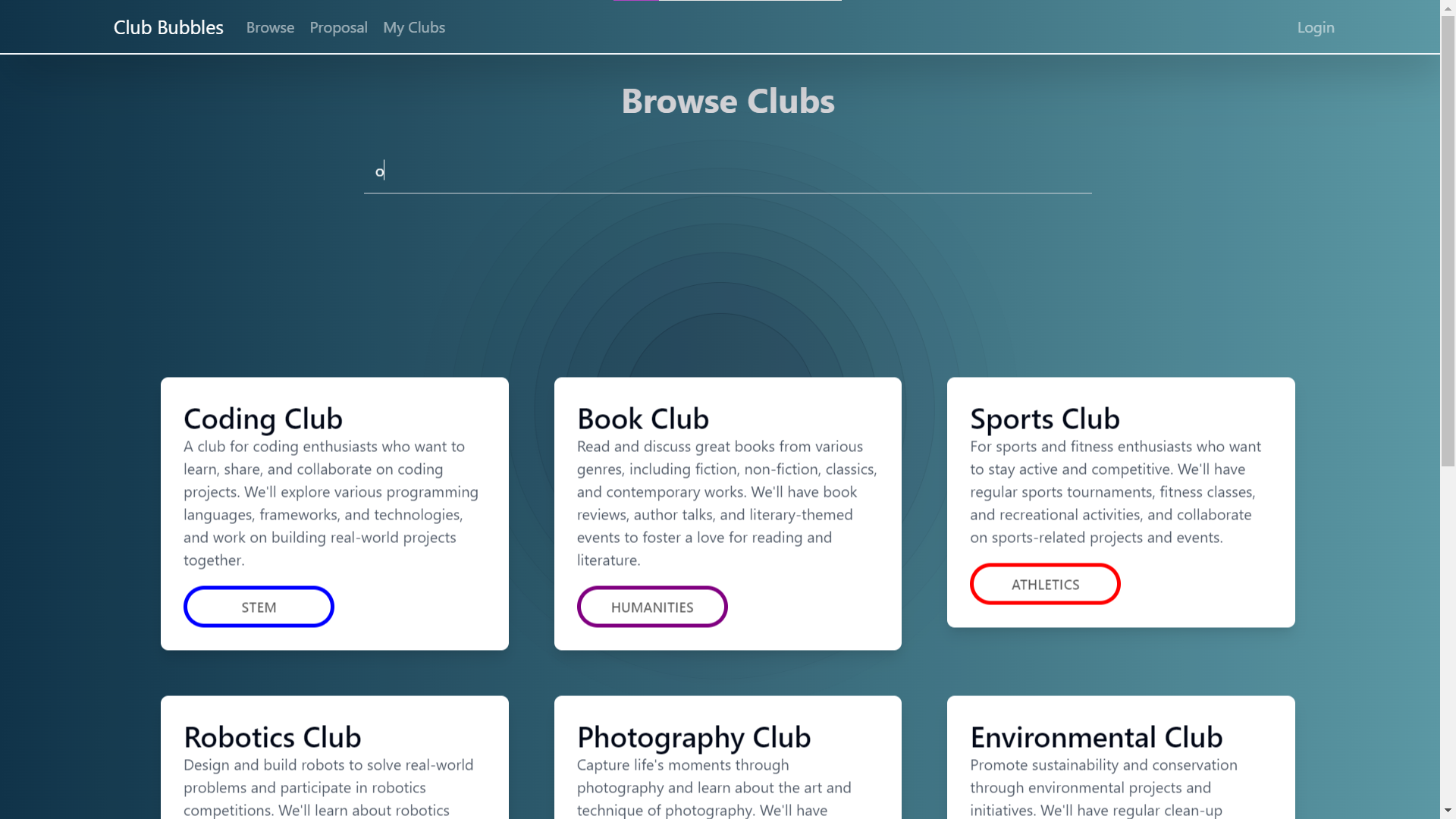The height and width of the screenshot is (819, 1456).
Task: Click the Login link
Action: click(x=1315, y=27)
